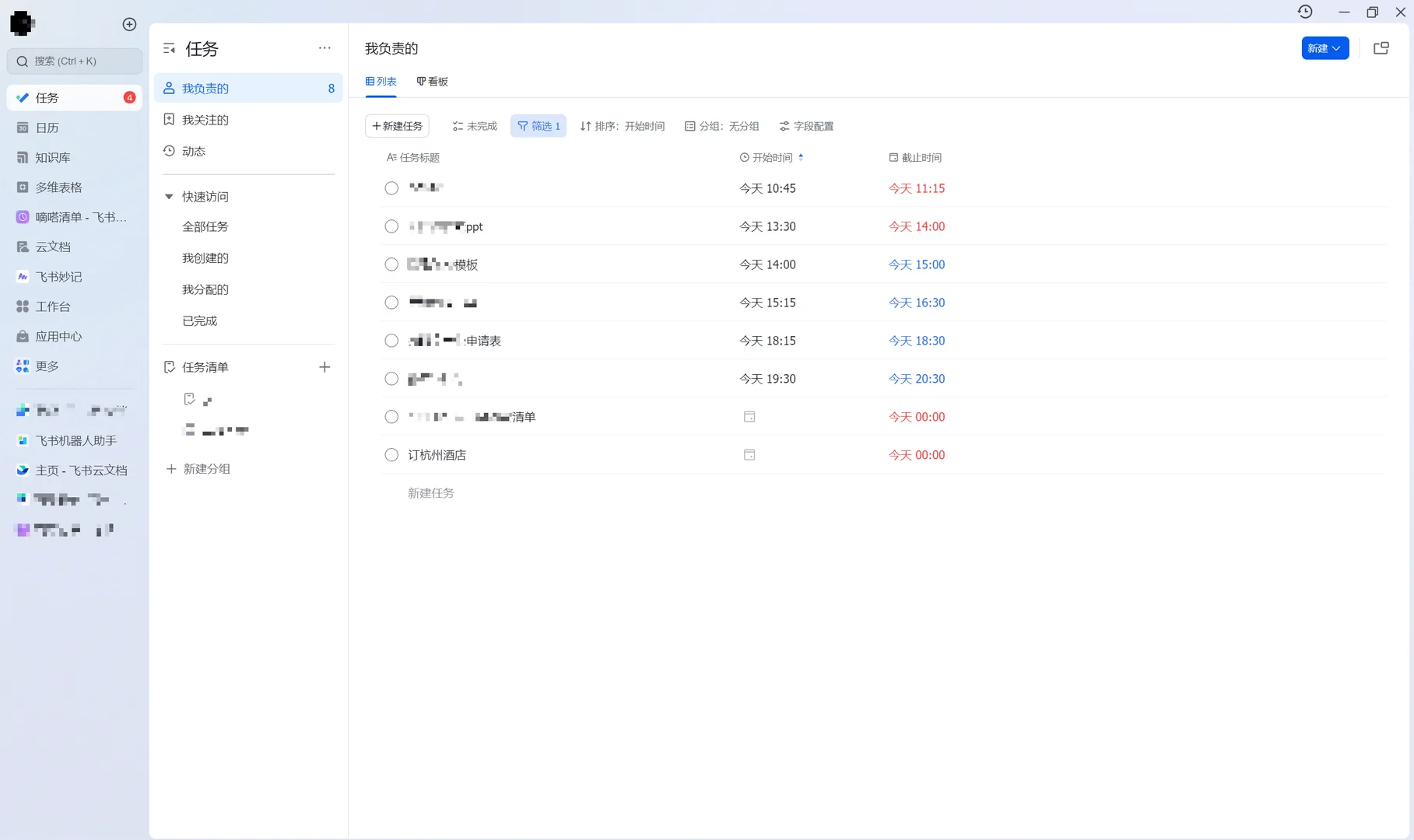This screenshot has width=1414, height=840.
Task: Open the history clock icon in title bar
Action: [1305, 12]
